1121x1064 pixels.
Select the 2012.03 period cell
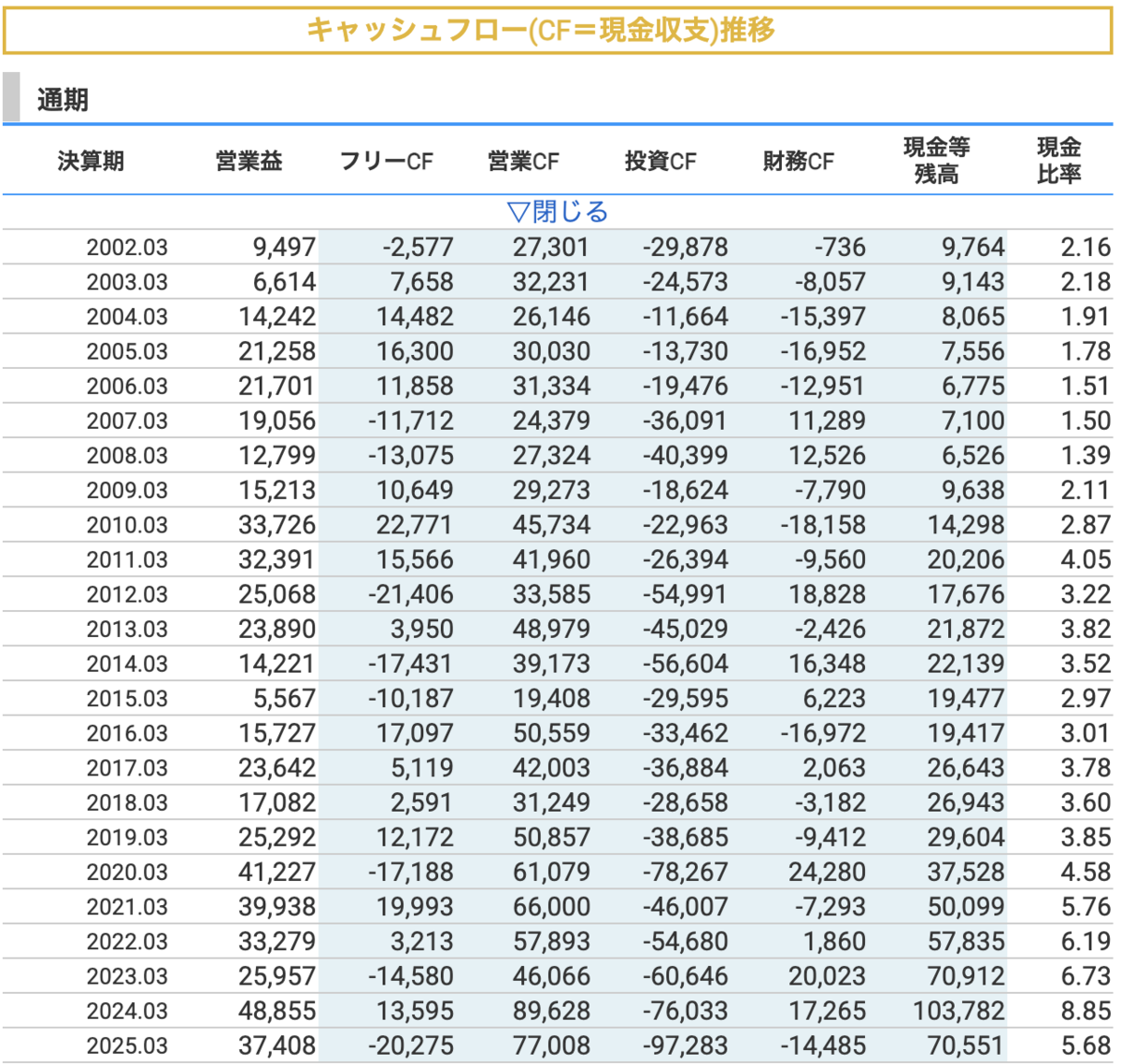coord(127,594)
